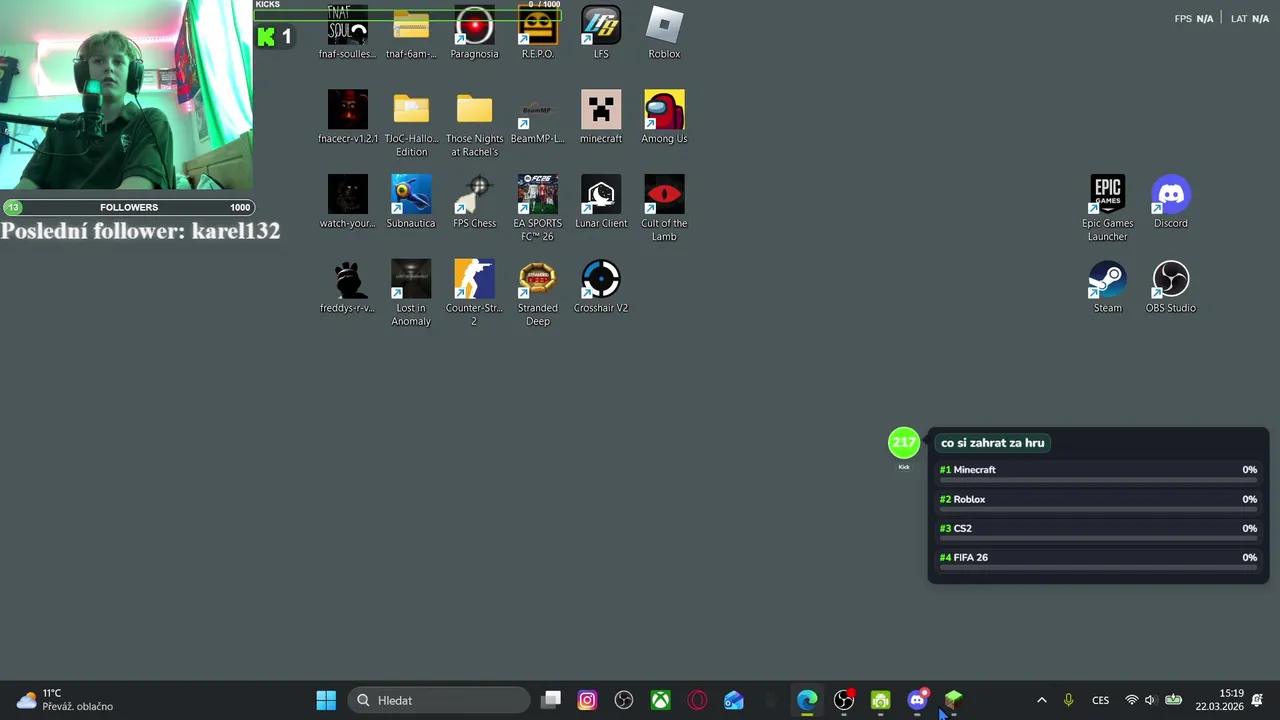
Task: Switch the CES keyboard language indicator
Action: 1100,700
